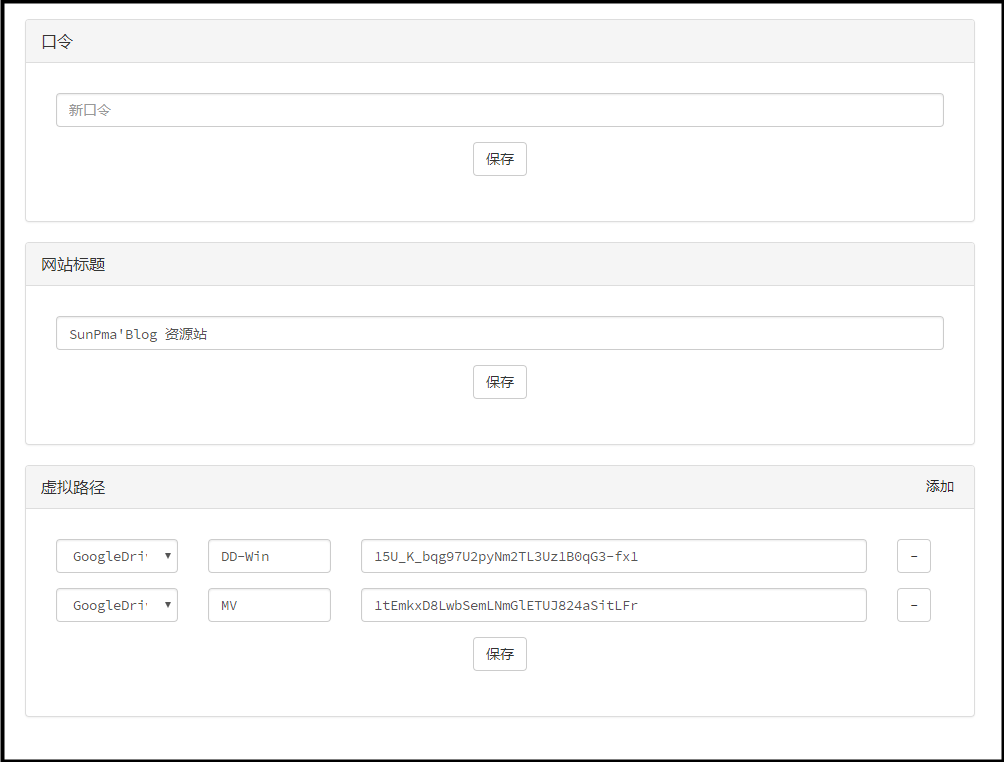The height and width of the screenshot is (762, 1004).
Task: Click the SunPma'Blog 资源站 title field
Action: [499, 333]
